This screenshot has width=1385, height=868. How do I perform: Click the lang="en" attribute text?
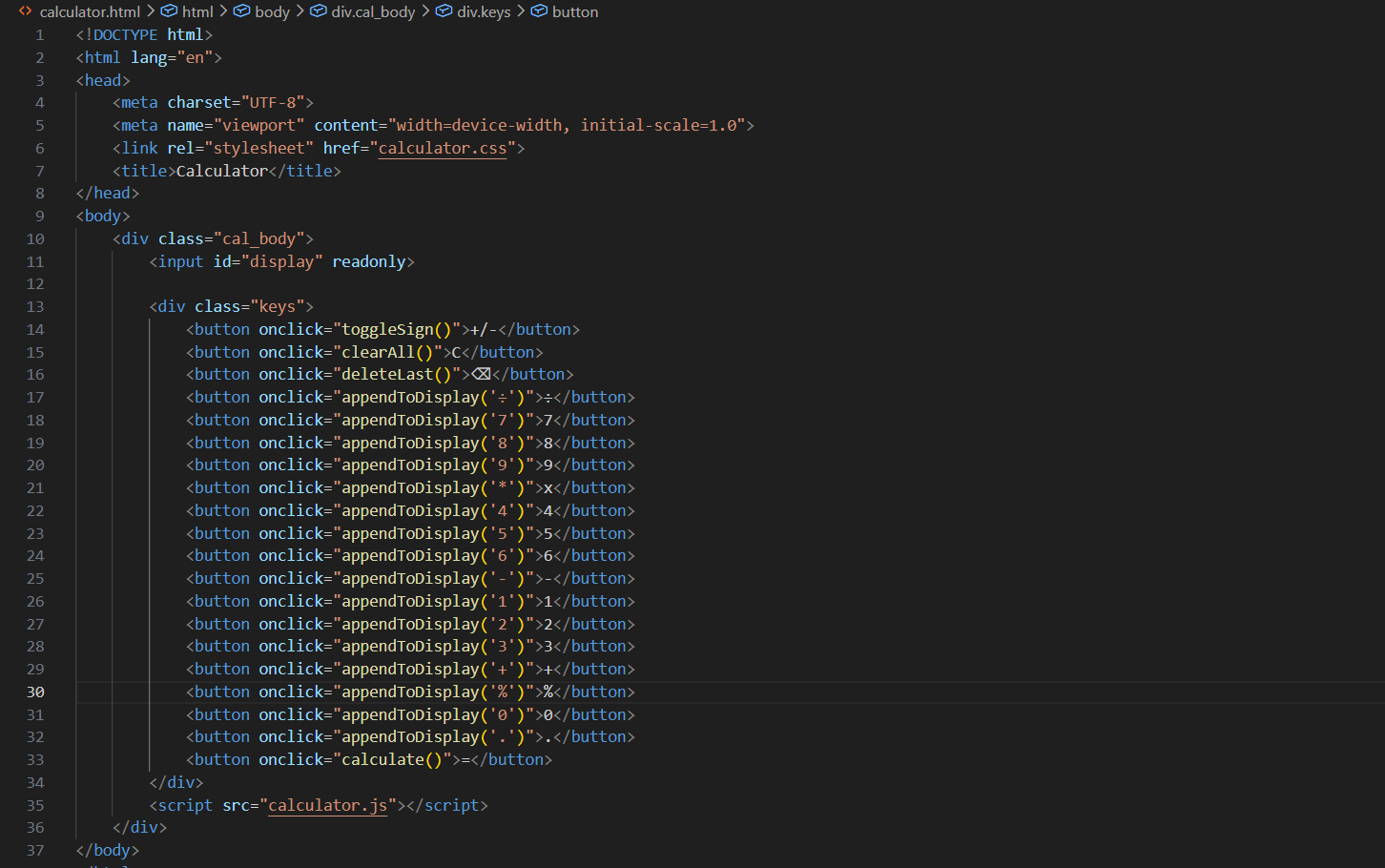coord(172,57)
